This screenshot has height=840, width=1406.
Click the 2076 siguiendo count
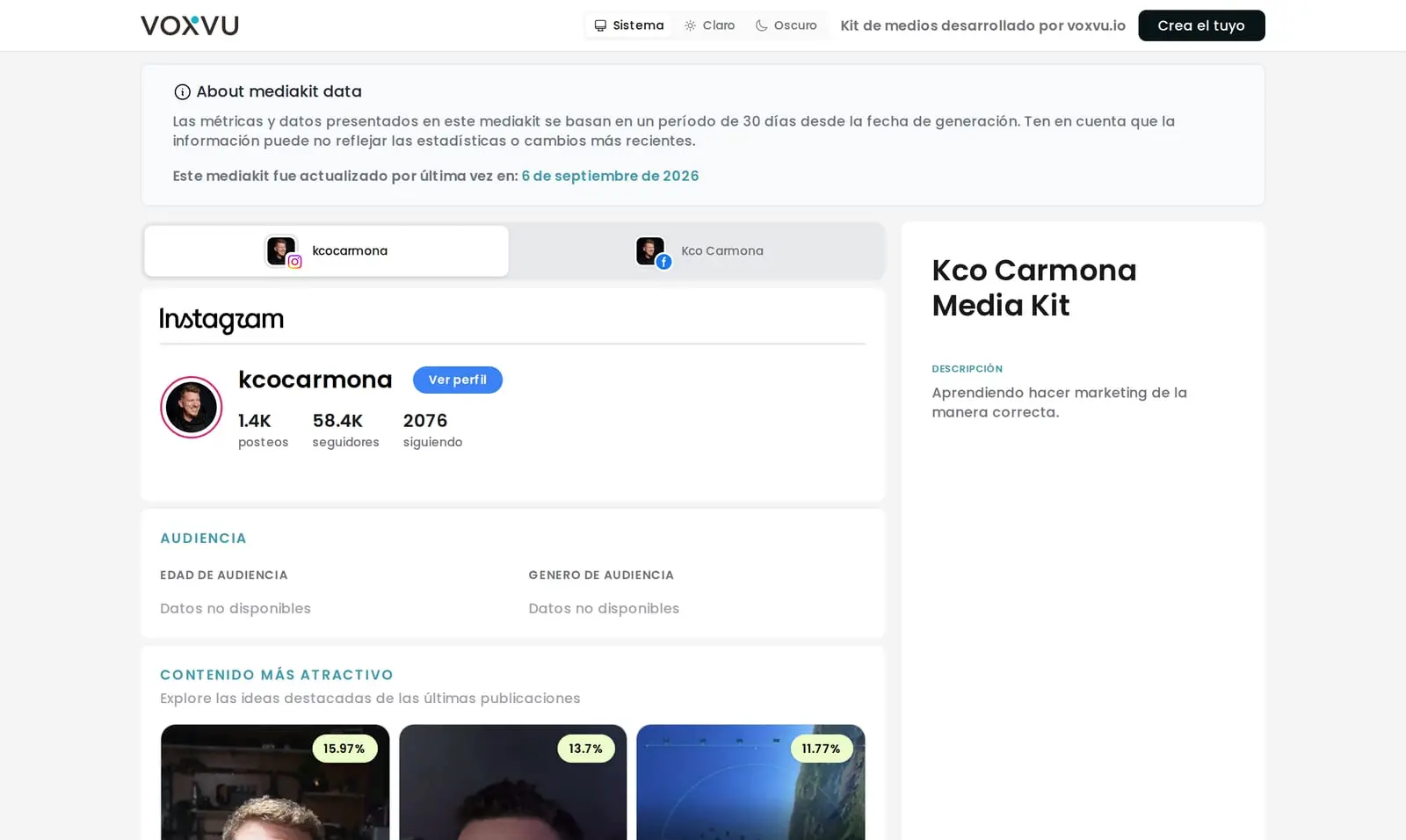tap(432, 430)
